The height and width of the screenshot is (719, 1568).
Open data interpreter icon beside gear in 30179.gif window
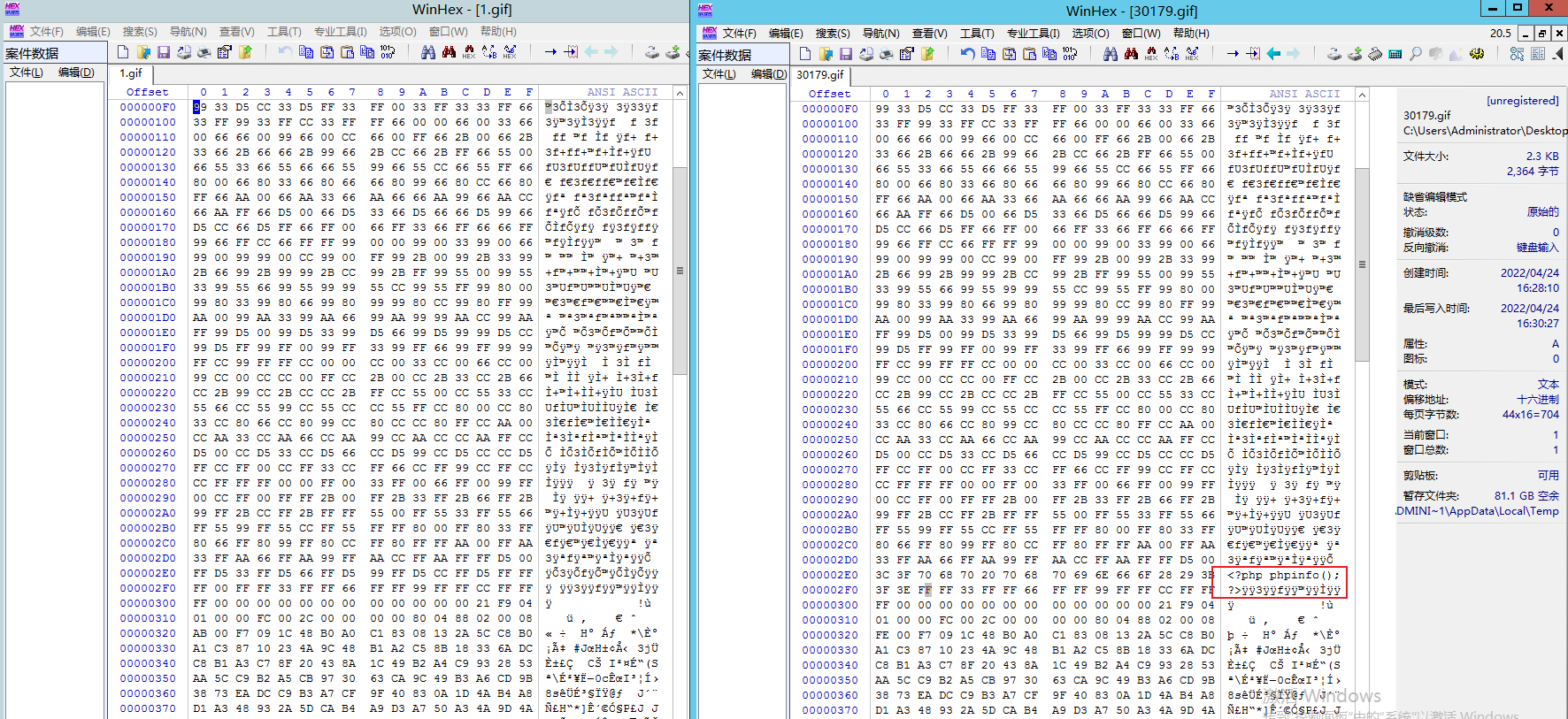coord(1518,54)
